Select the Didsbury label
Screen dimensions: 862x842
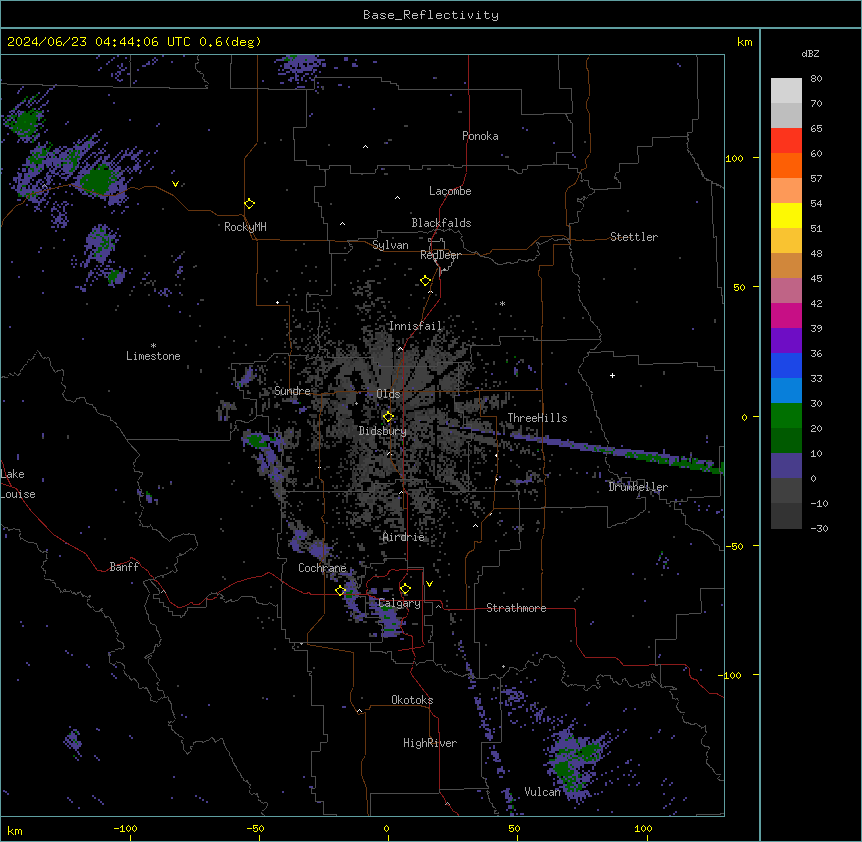383,431
